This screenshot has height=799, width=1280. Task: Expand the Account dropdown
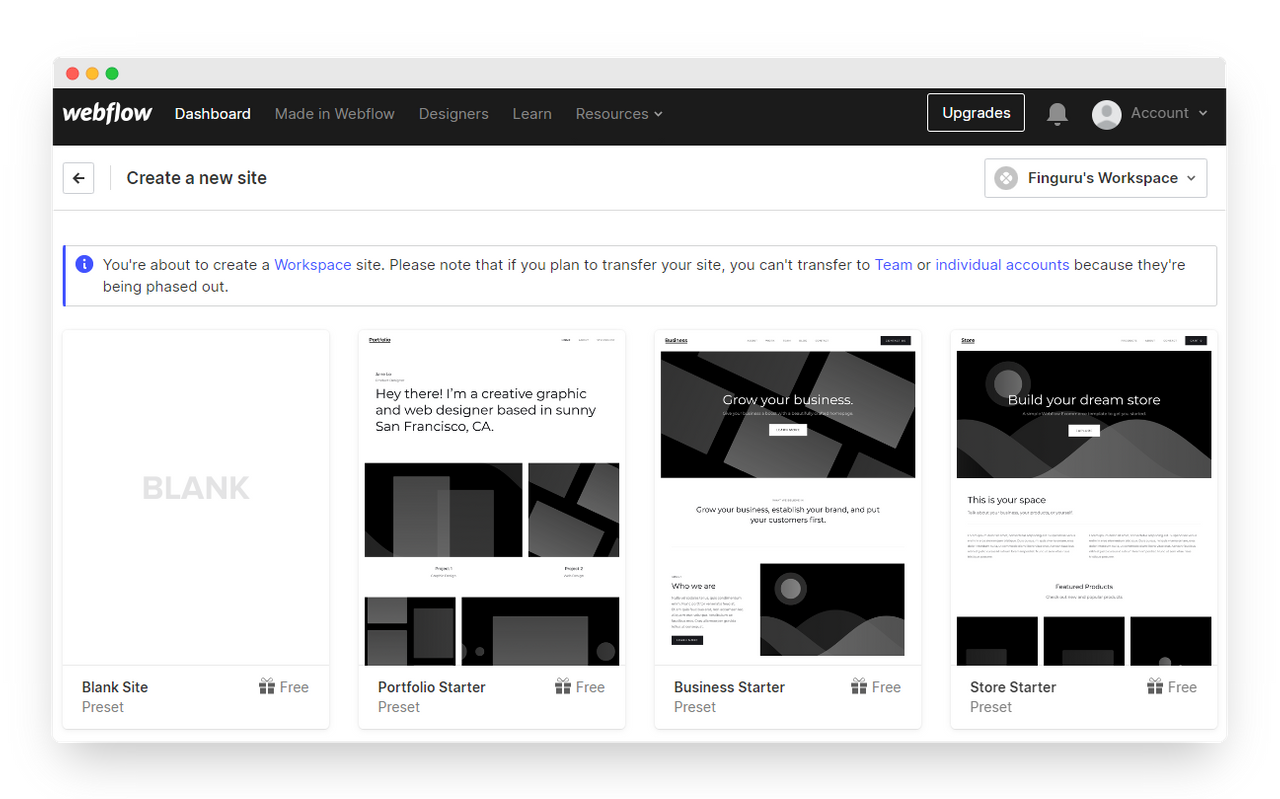coord(1169,113)
